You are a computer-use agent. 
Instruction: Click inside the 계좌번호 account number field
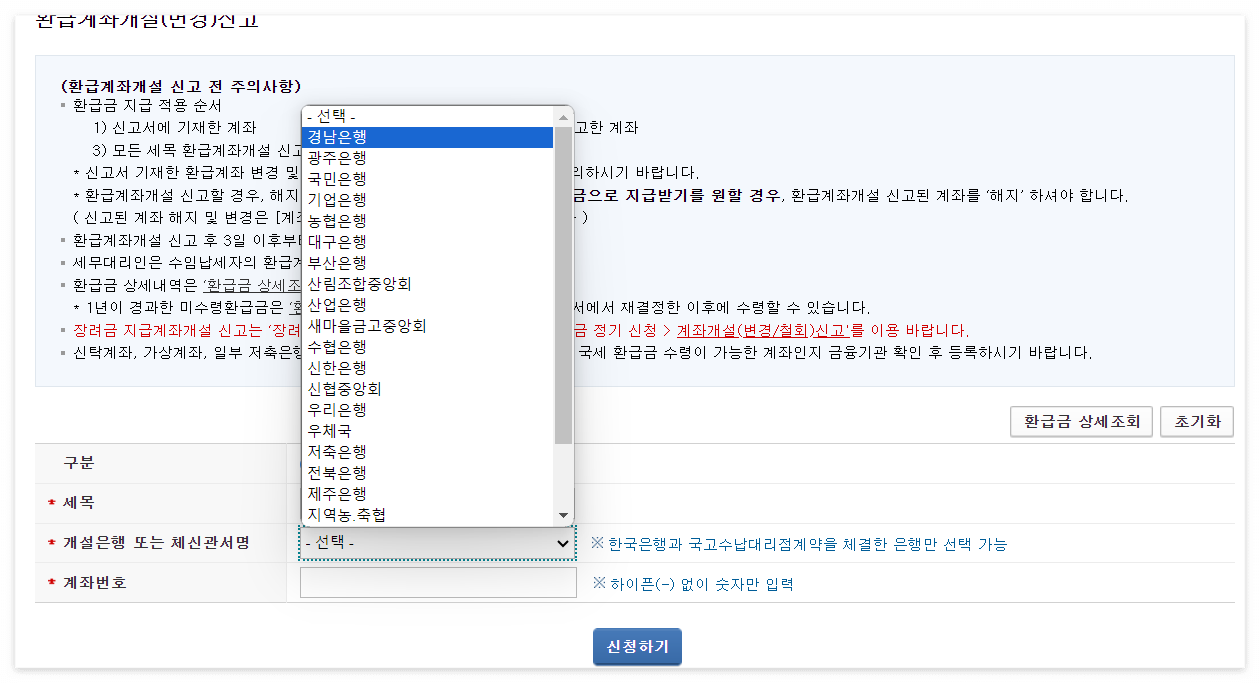click(x=437, y=584)
